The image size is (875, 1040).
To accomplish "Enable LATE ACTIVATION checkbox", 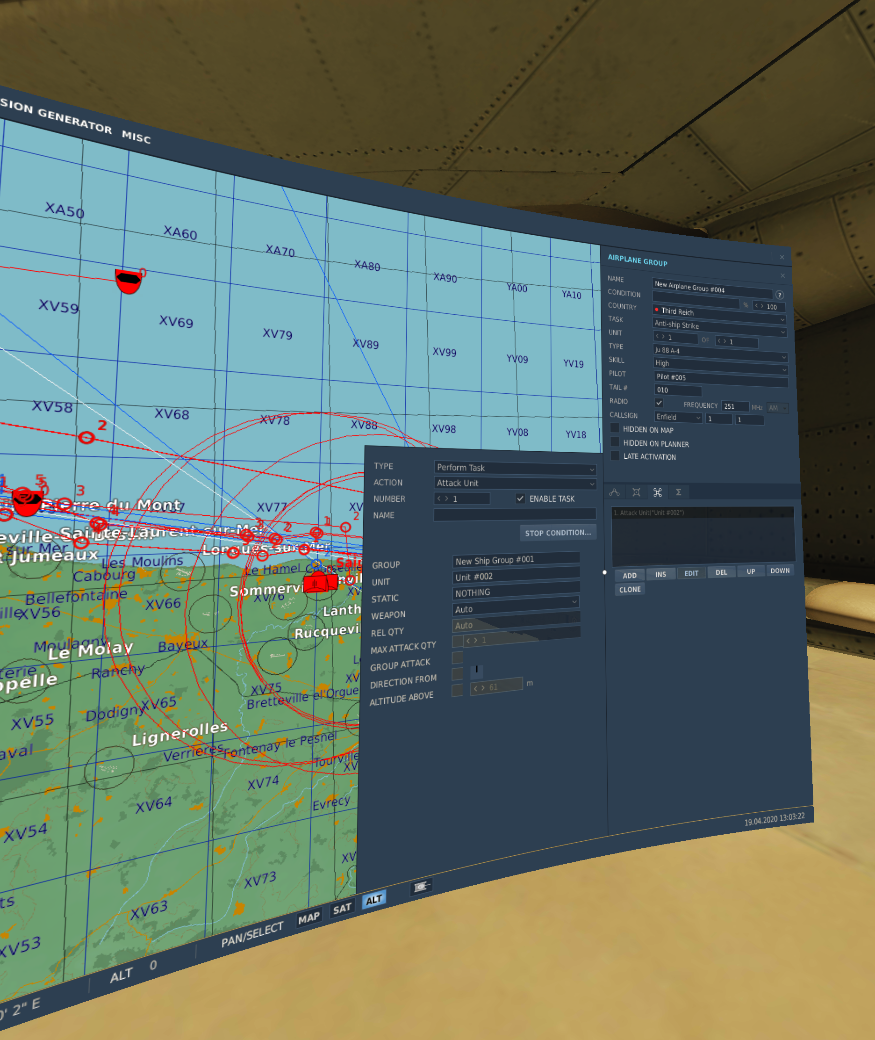I will [x=615, y=456].
